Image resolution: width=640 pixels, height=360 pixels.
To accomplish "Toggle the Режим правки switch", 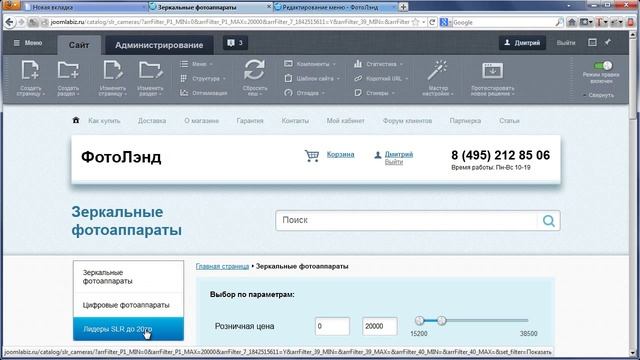I will pyautogui.click(x=603, y=66).
